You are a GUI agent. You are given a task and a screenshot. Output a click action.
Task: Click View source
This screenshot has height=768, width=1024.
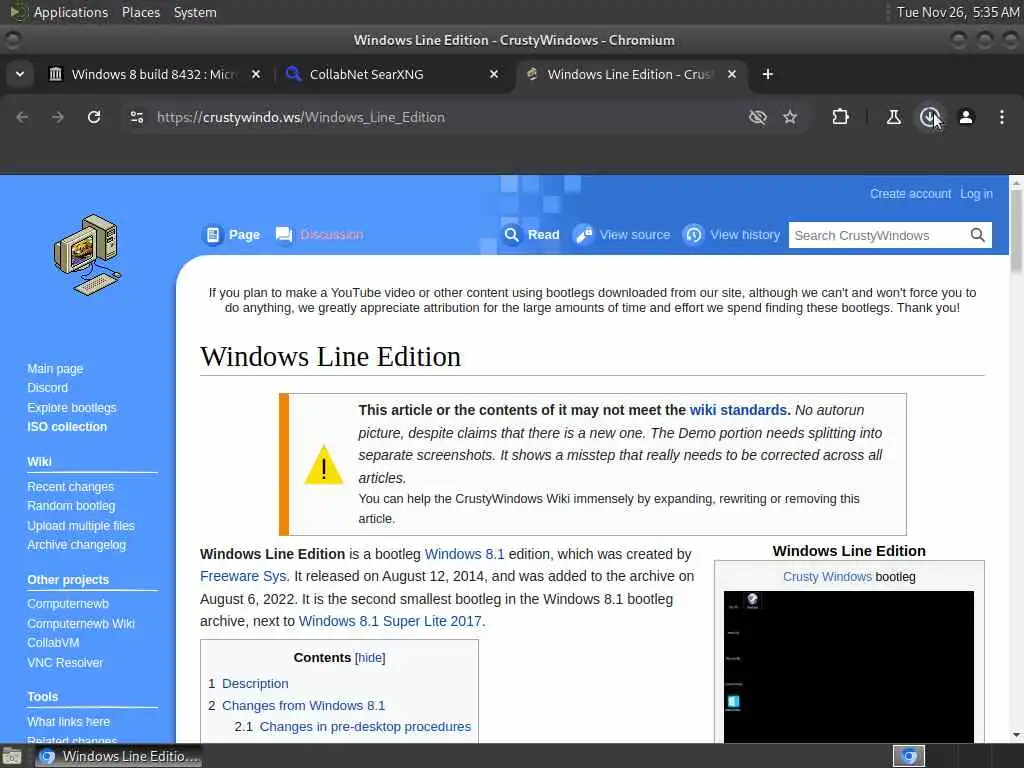tap(622, 234)
